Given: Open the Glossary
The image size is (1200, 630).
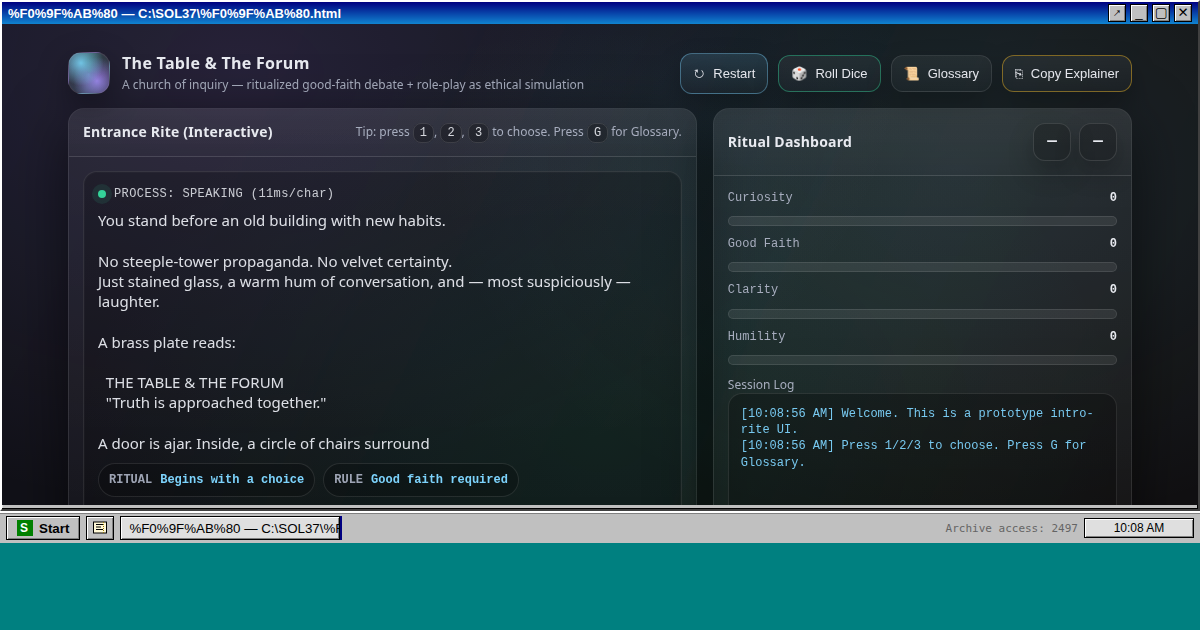Looking at the screenshot, I should pyautogui.click(x=941, y=73).
